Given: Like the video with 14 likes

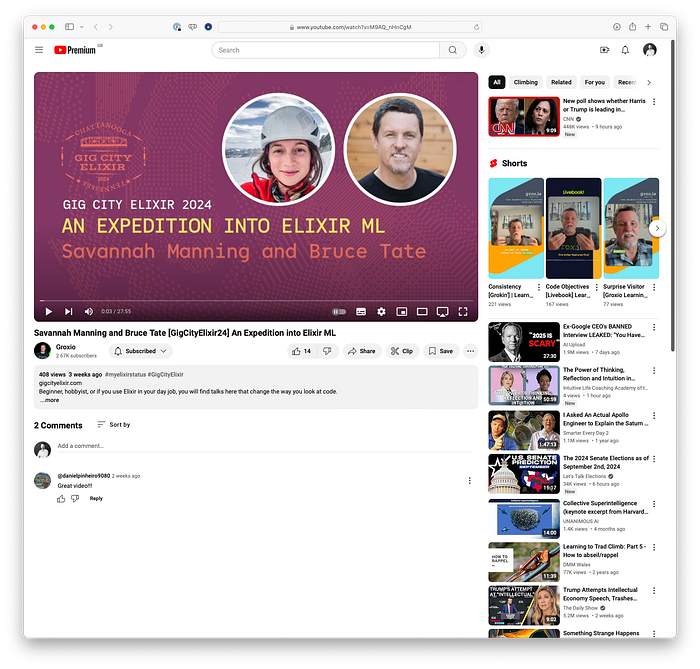Looking at the screenshot, I should tap(301, 351).
